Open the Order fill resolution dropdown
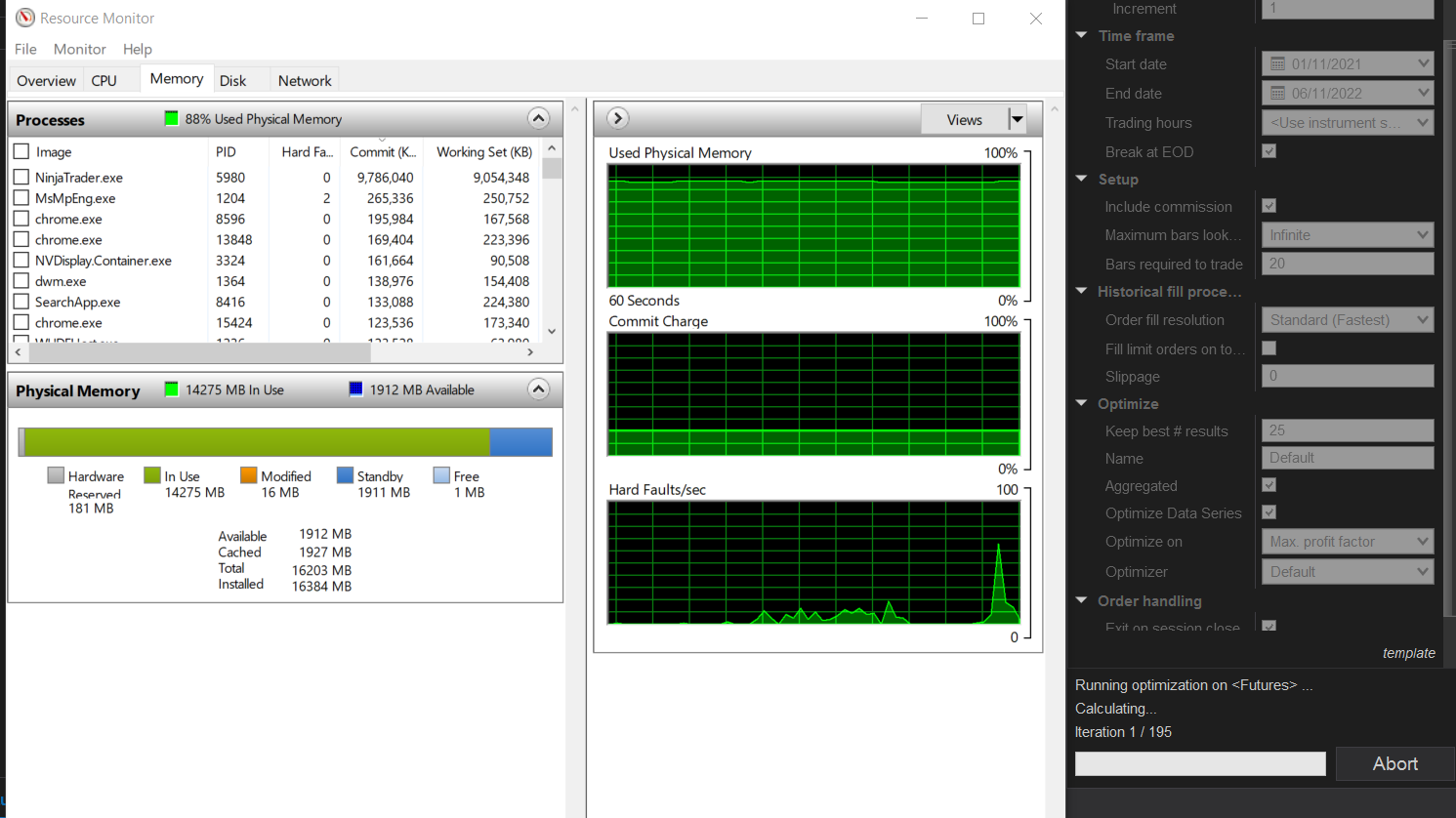 pyautogui.click(x=1423, y=320)
